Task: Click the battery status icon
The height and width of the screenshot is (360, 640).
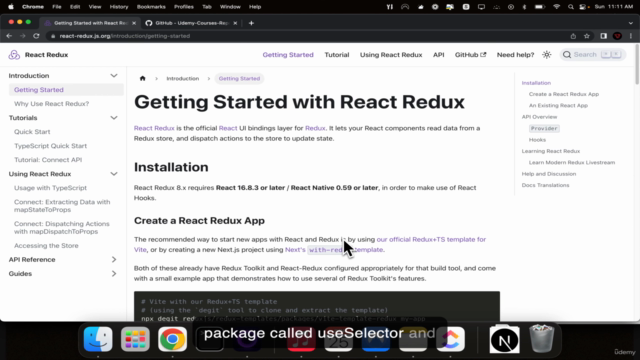Action: (540, 7)
